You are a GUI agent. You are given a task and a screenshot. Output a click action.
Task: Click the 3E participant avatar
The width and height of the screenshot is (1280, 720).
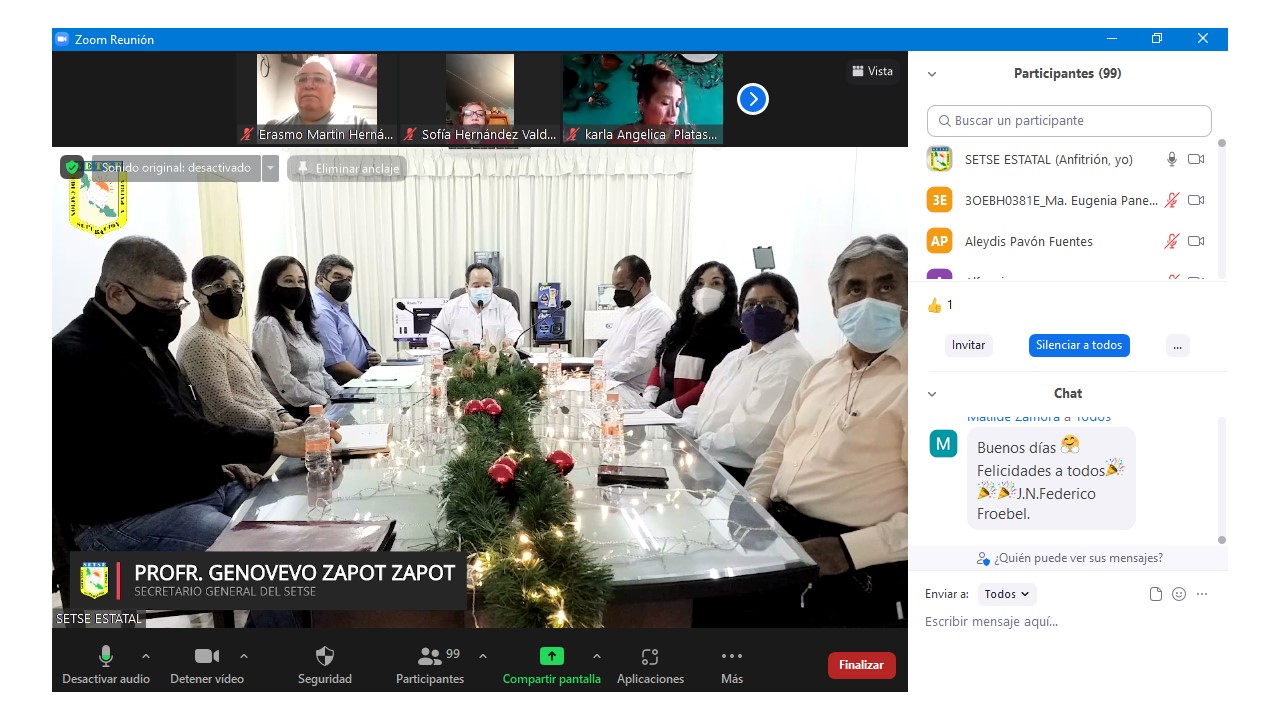tap(939, 200)
